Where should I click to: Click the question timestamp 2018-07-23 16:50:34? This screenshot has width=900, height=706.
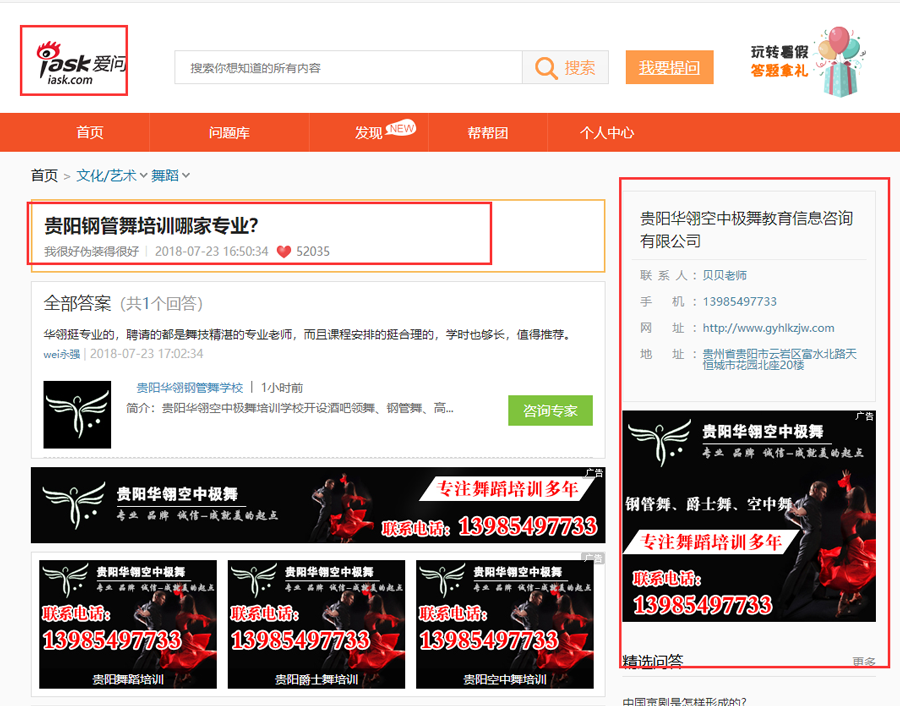pyautogui.click(x=211, y=251)
